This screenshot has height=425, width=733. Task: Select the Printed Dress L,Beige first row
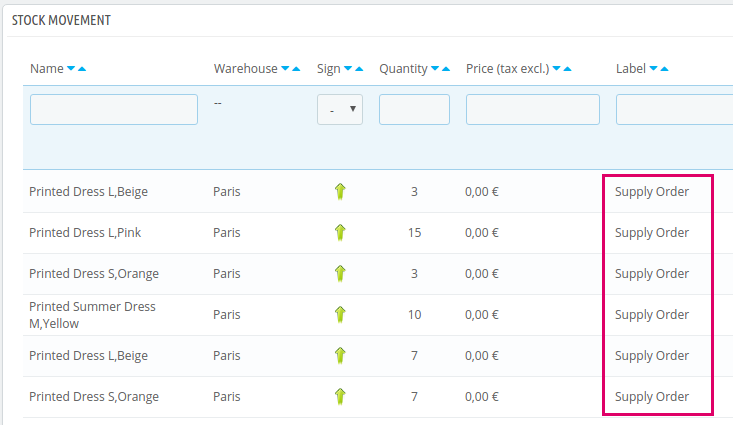coord(378,192)
